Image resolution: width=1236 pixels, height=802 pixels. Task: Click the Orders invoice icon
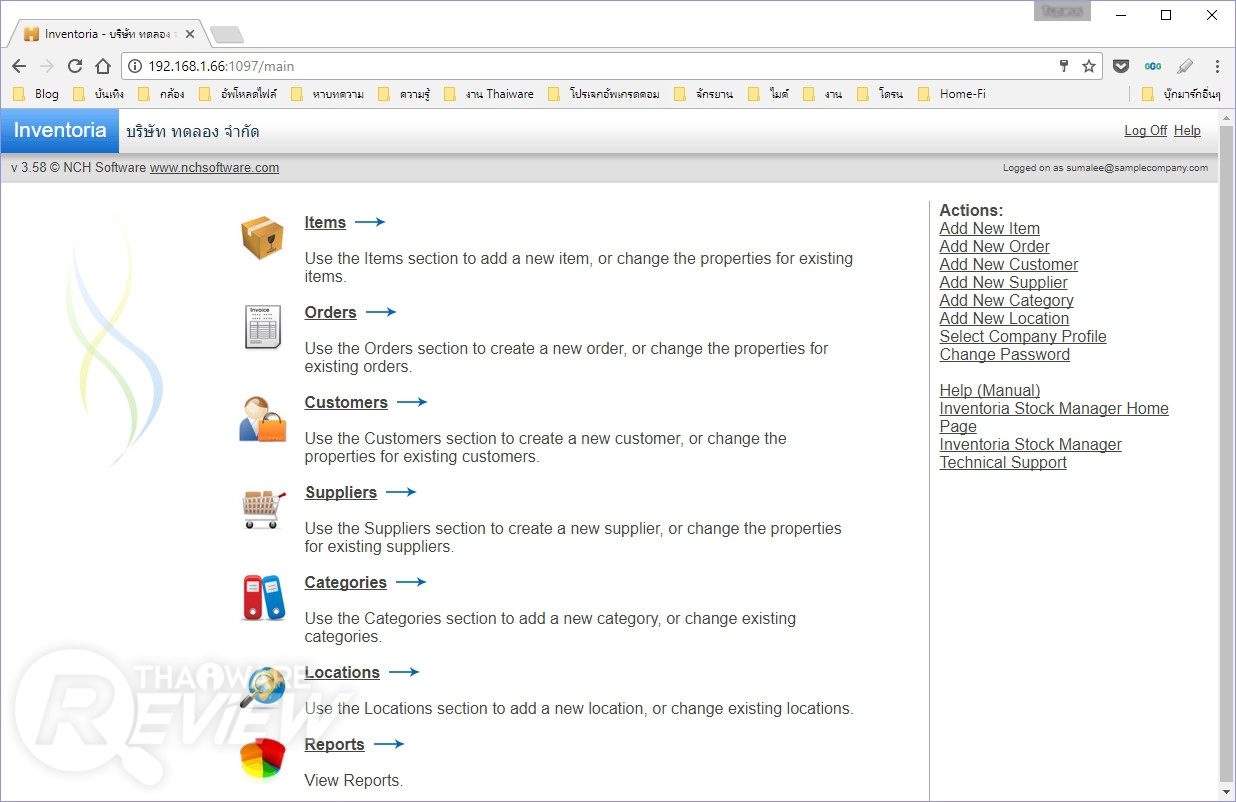pos(262,327)
